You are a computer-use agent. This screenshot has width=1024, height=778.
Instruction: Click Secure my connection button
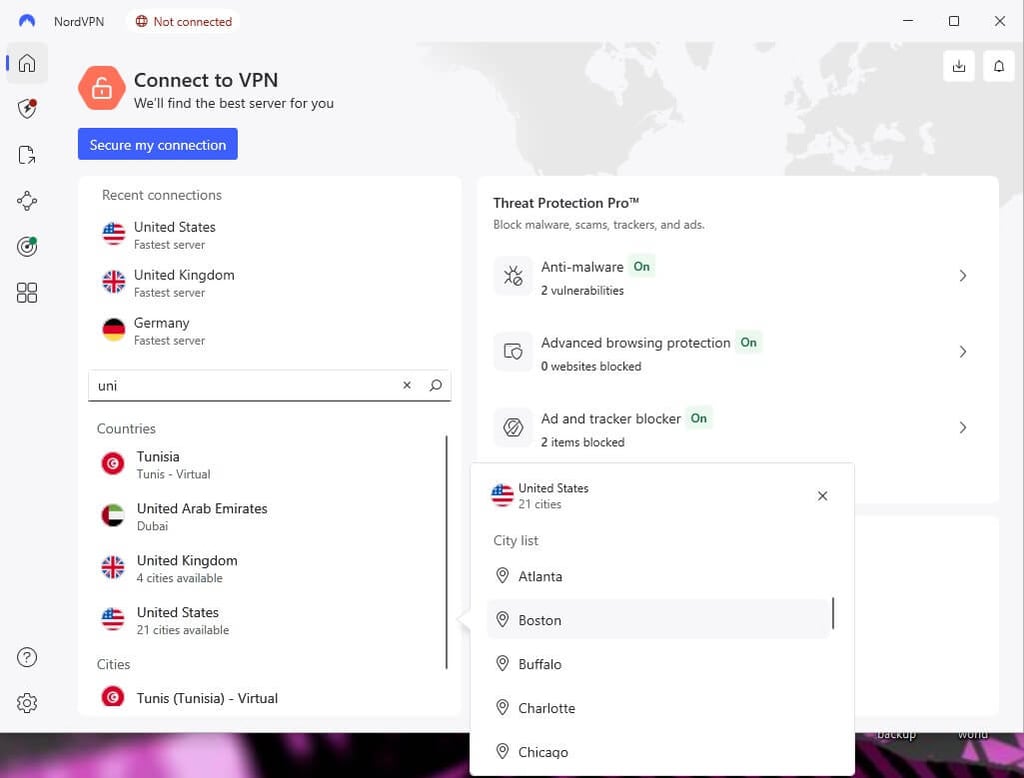tap(157, 144)
